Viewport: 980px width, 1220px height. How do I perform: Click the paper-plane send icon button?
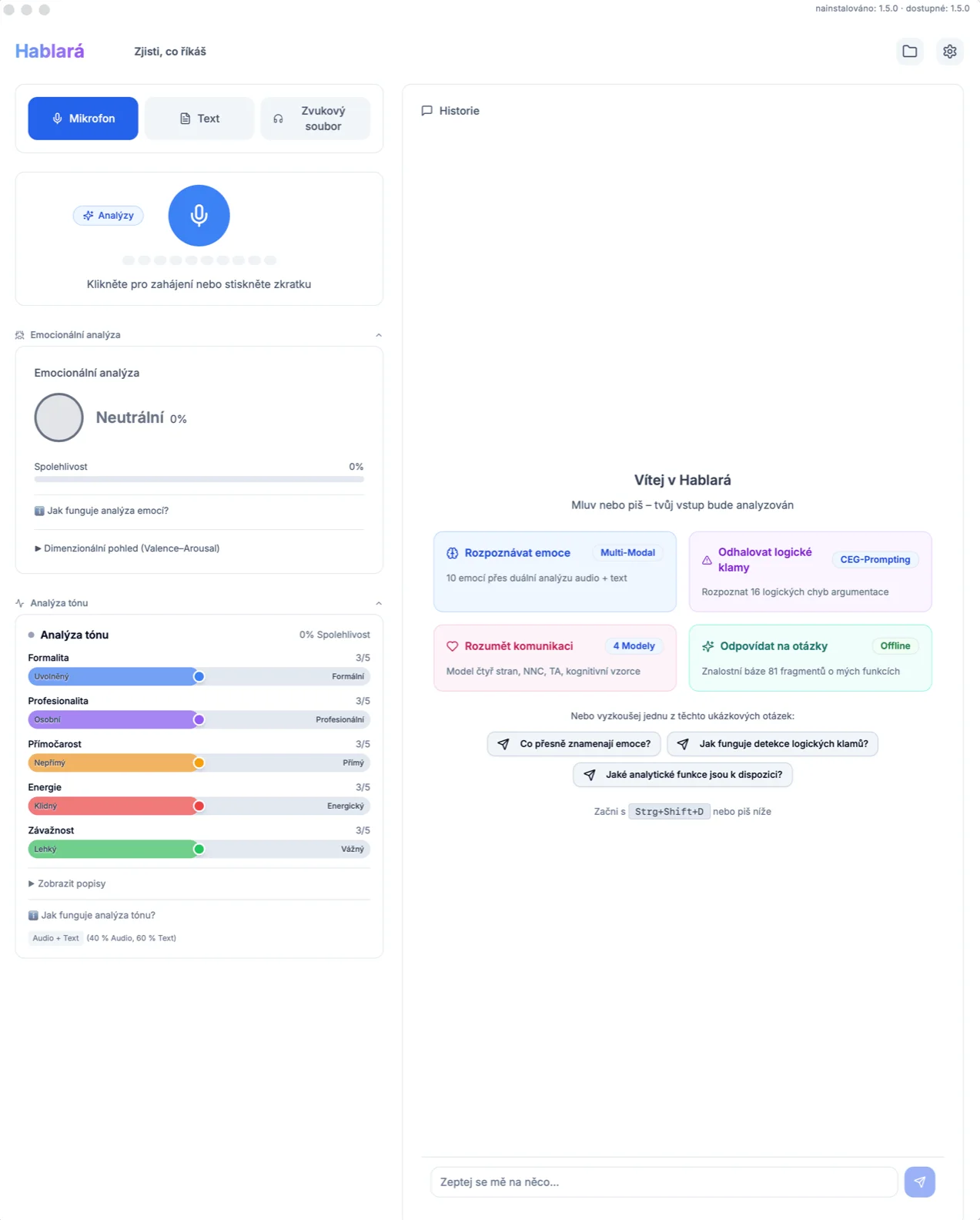click(919, 1181)
